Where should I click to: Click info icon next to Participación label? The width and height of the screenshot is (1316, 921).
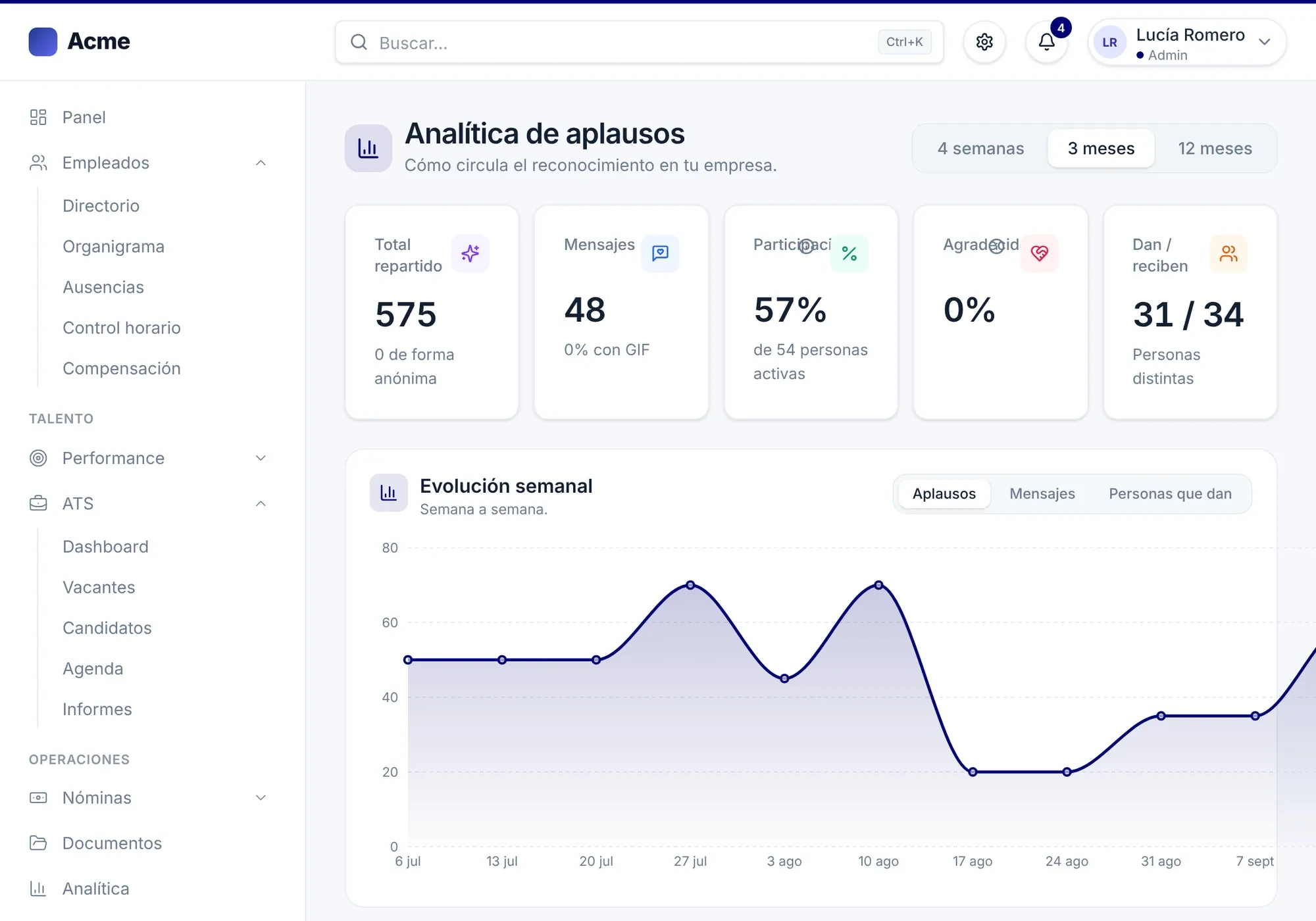coord(806,246)
